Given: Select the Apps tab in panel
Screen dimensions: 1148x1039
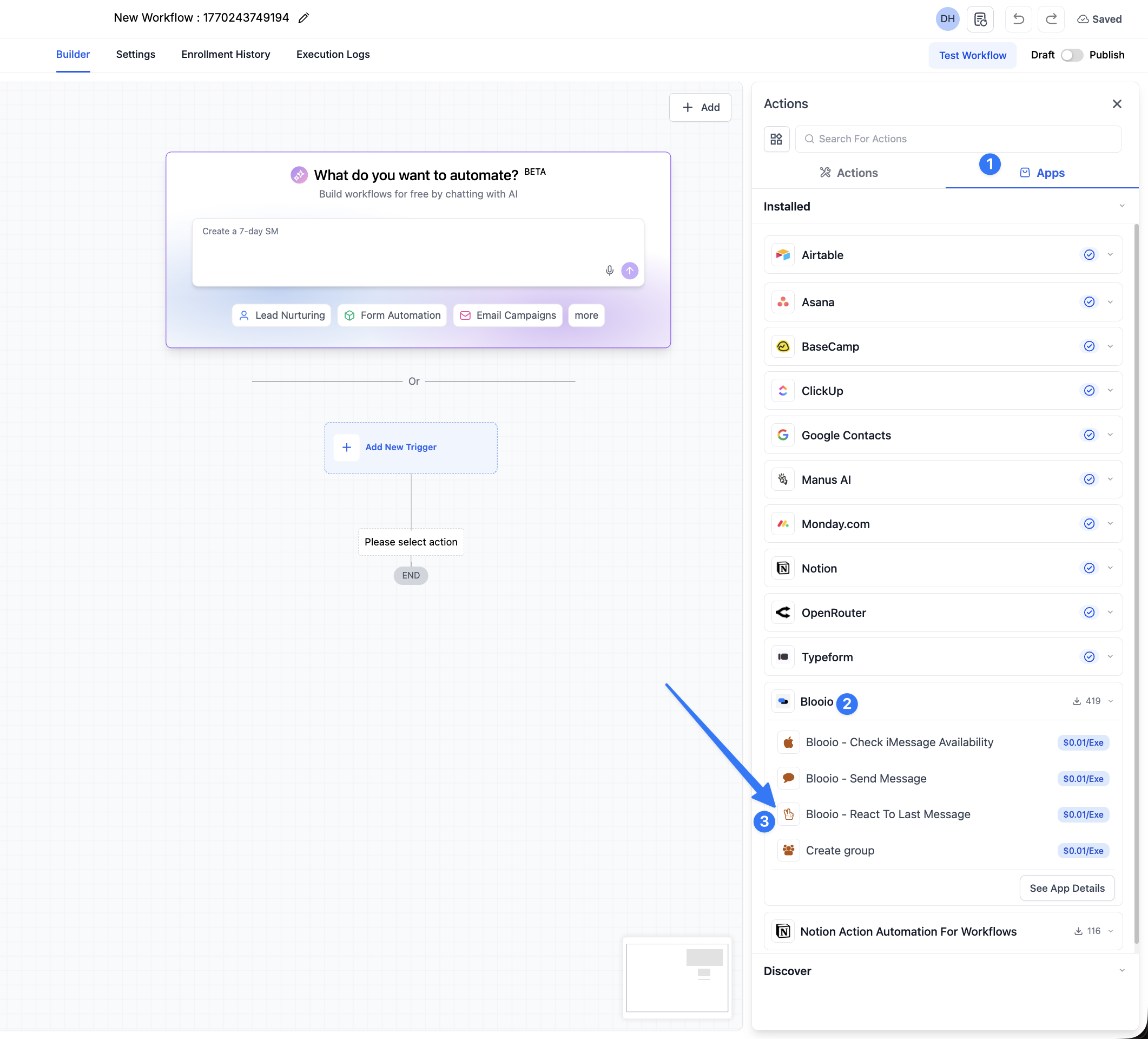Looking at the screenshot, I should [x=1042, y=173].
